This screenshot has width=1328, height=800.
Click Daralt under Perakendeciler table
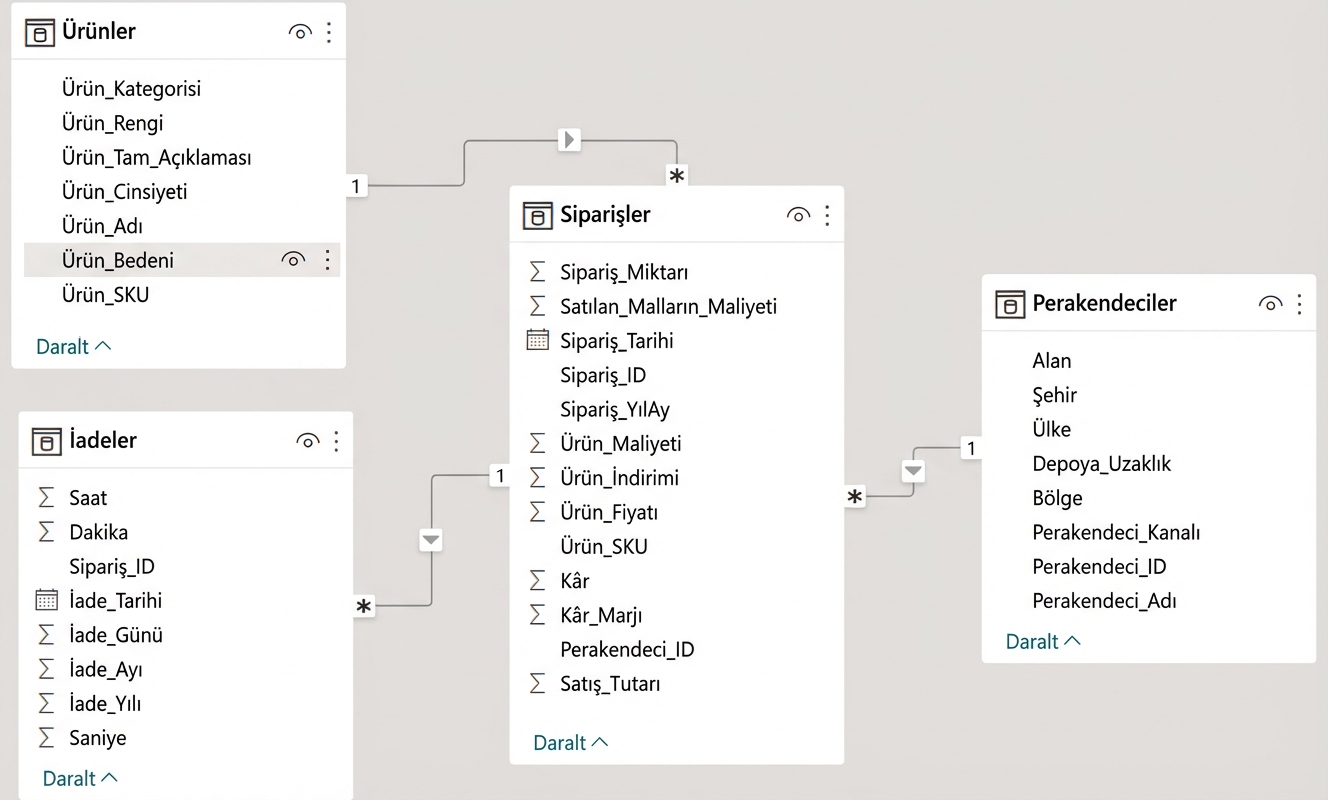(1034, 641)
